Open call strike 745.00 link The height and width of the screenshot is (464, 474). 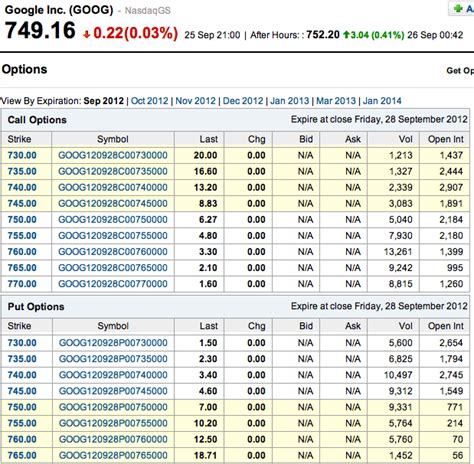click(x=22, y=203)
